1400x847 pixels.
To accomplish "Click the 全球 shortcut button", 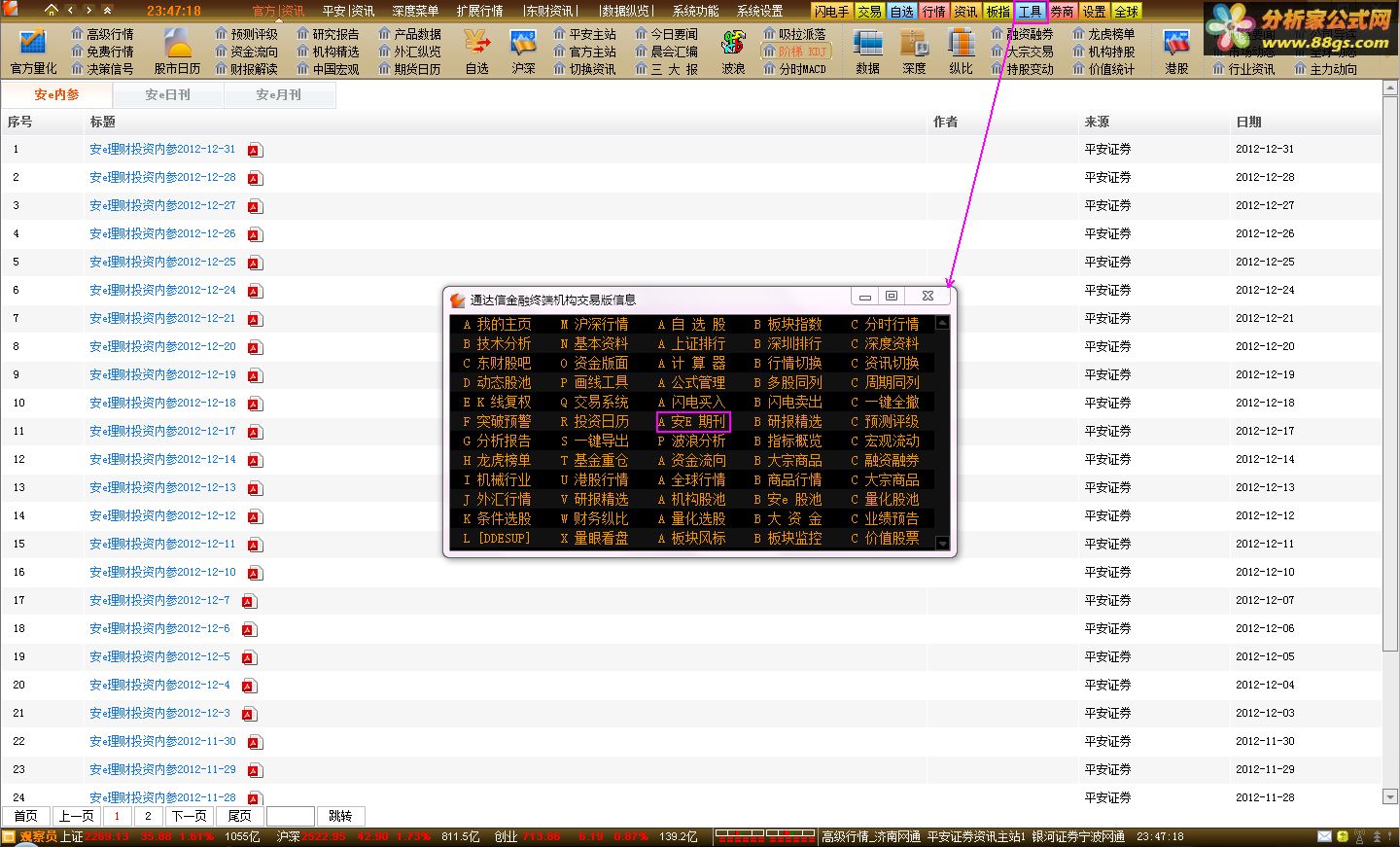I will [1126, 12].
